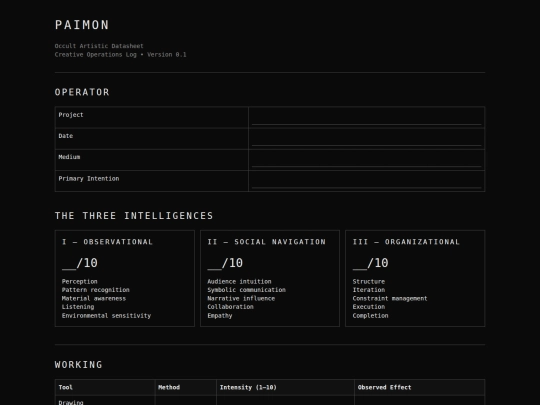Click the Operator section heading
Image resolution: width=540 pixels, height=405 pixels.
(x=82, y=92)
